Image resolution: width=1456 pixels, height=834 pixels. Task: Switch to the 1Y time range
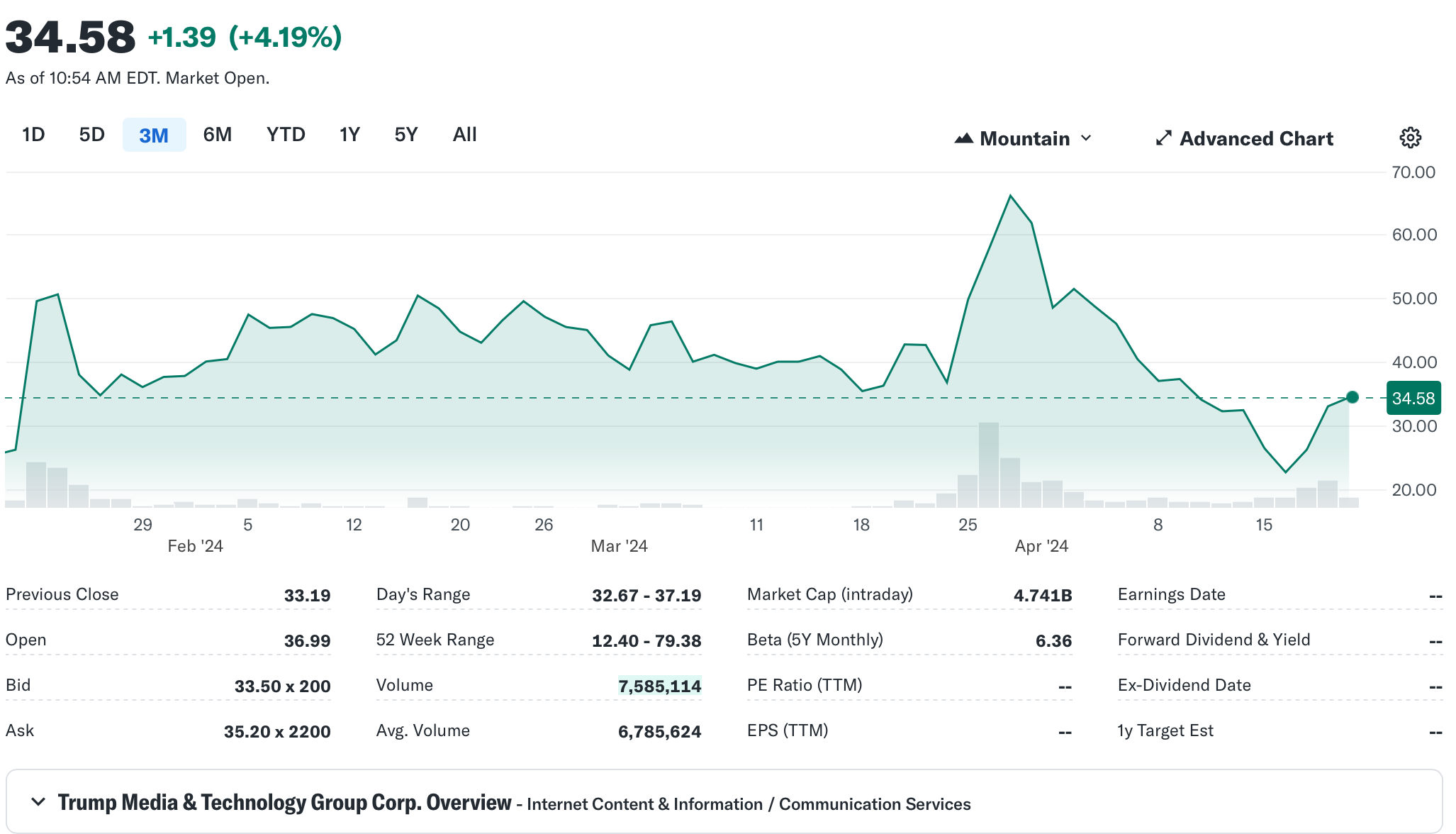tap(349, 135)
